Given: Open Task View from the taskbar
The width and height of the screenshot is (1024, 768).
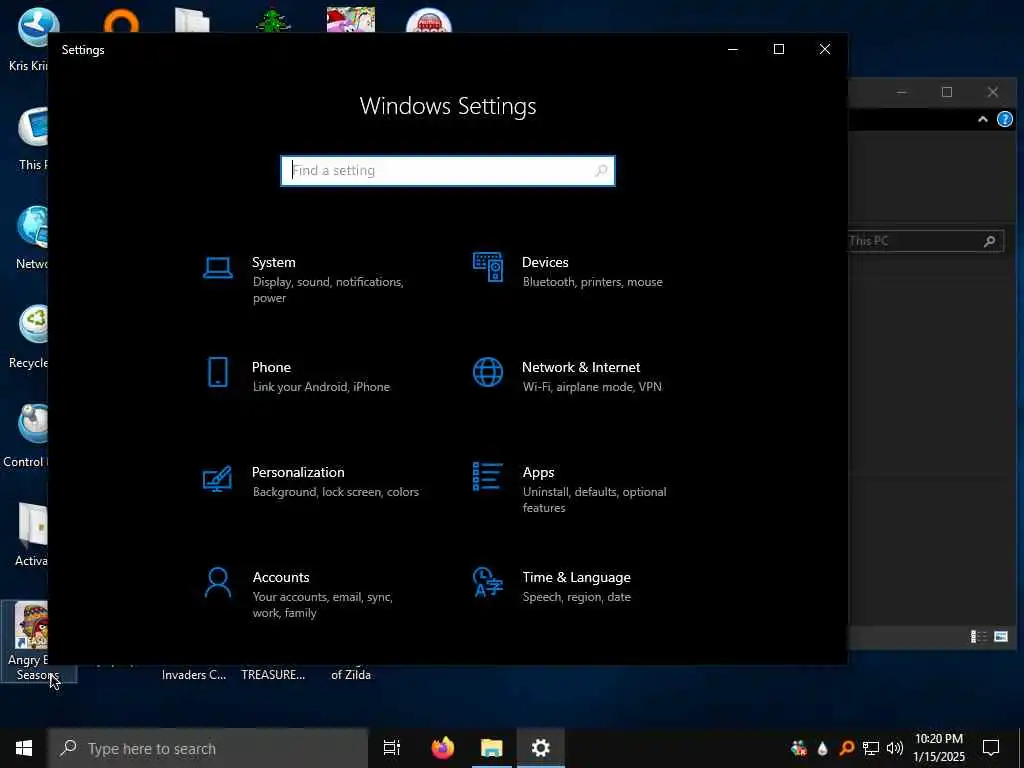Looking at the screenshot, I should coord(392,748).
